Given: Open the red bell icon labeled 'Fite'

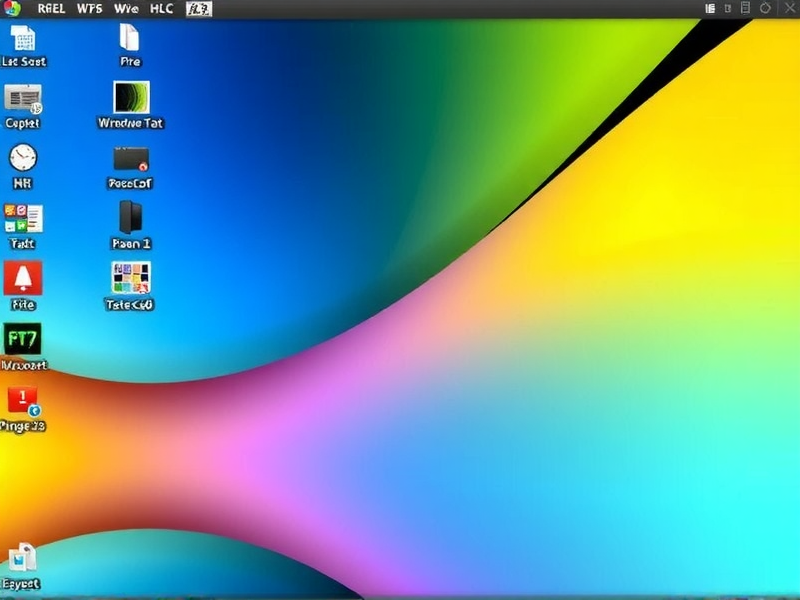Looking at the screenshot, I should click(x=22, y=278).
